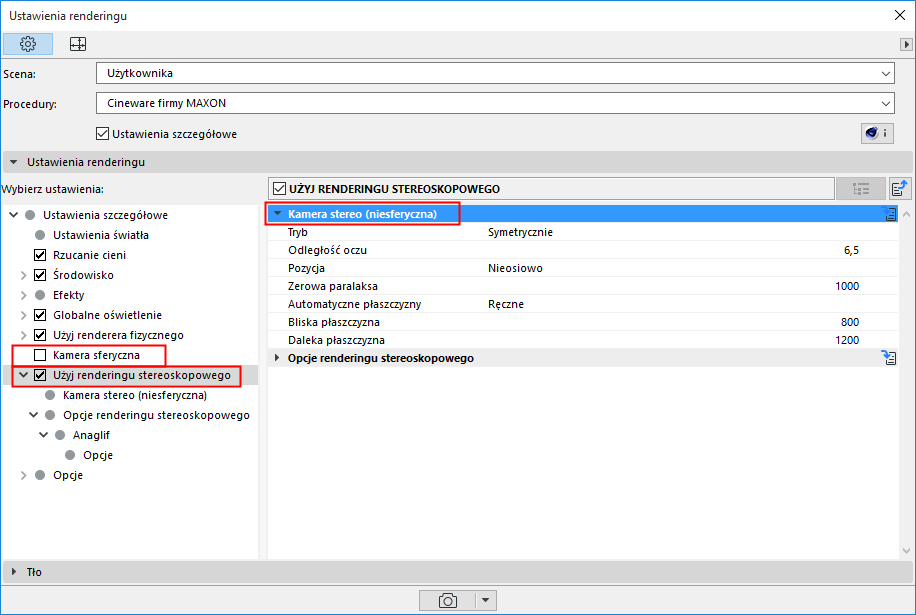Uncheck Rzucanie cieni
This screenshot has width=916, height=615.
pyautogui.click(x=40, y=255)
